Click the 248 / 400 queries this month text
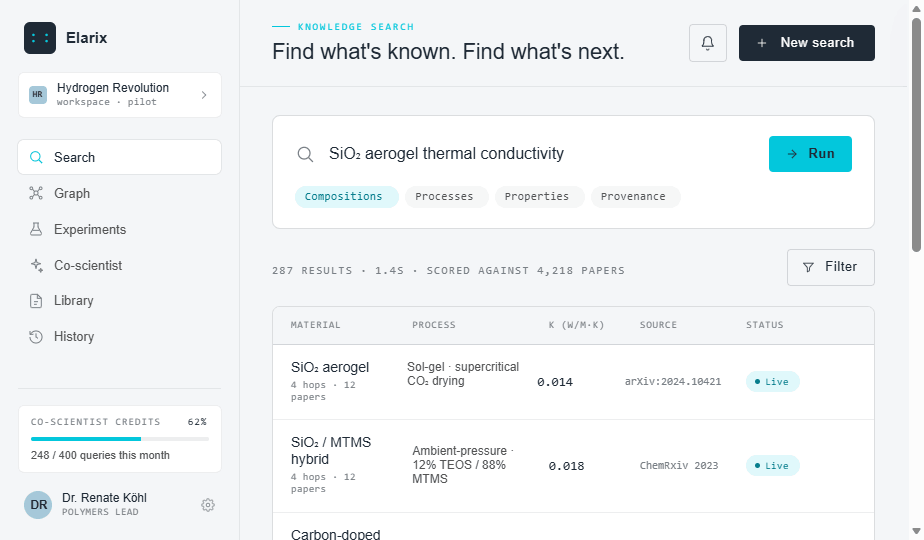Screen dimensions: 924x540 (100, 455)
